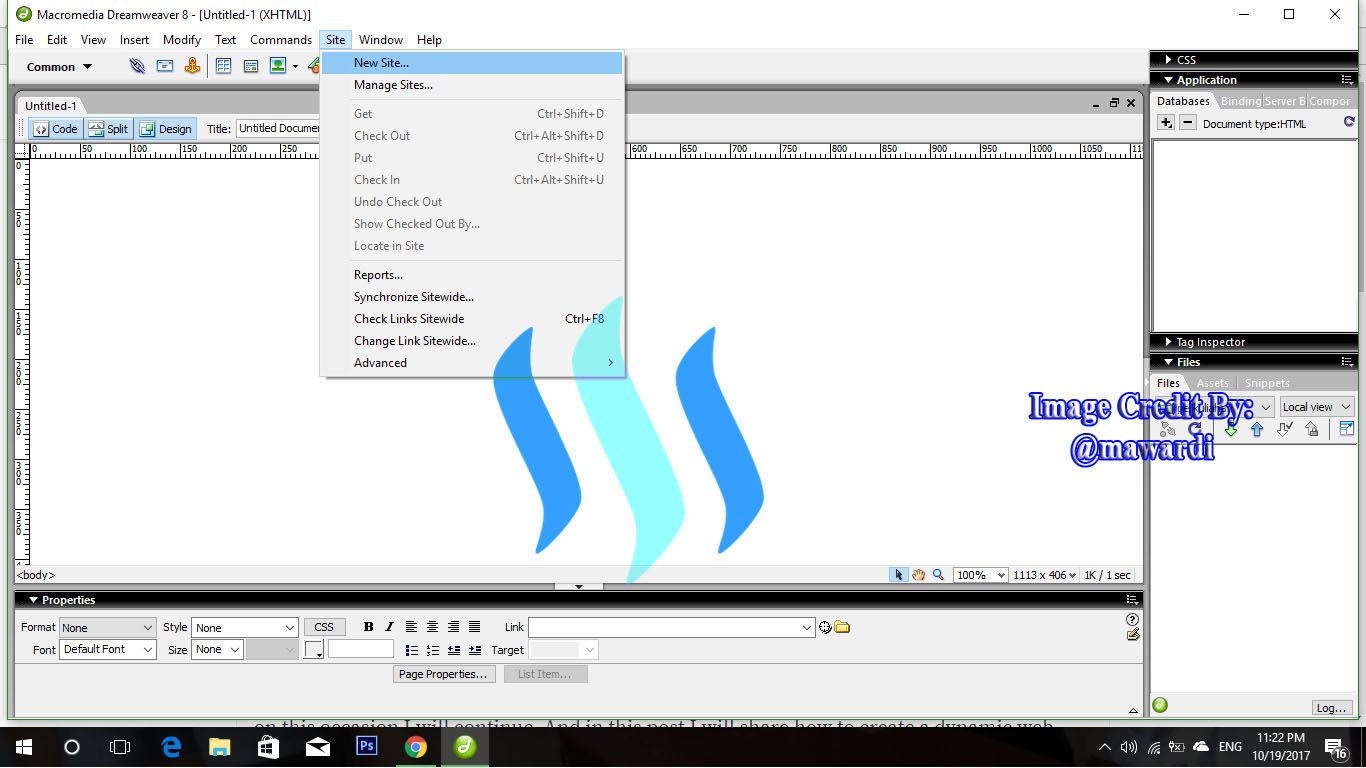Open Microsoft Edge from the taskbar
This screenshot has height=768, width=1366.
click(x=171, y=747)
